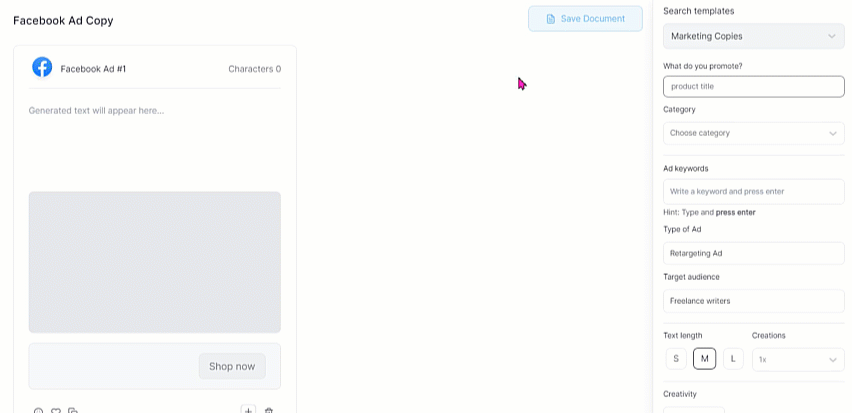Click the Facebook logo icon on Ad #1

click(42, 67)
